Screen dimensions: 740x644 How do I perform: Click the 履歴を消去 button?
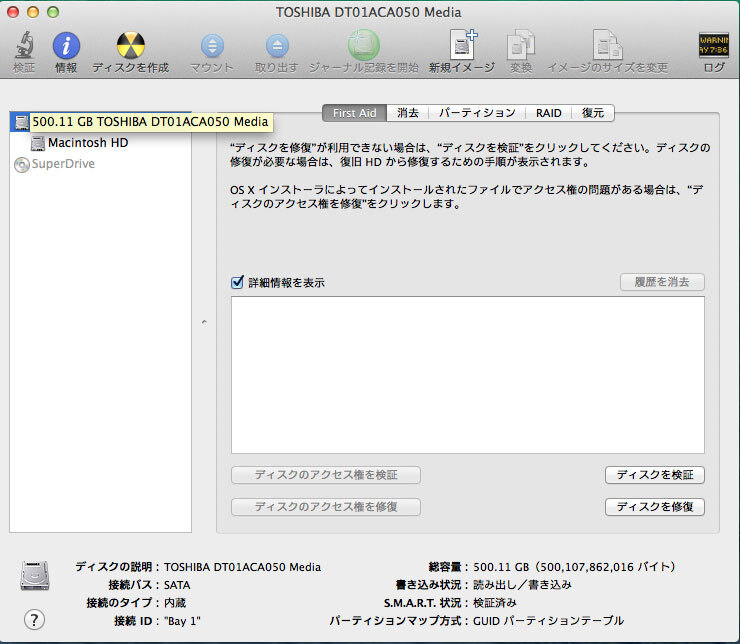coord(662,282)
